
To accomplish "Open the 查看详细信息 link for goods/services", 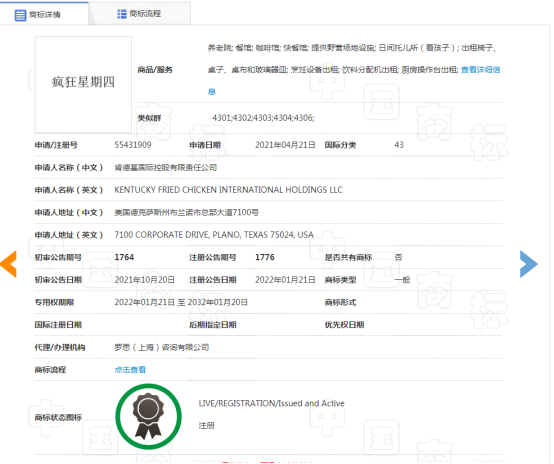I will (x=481, y=70).
